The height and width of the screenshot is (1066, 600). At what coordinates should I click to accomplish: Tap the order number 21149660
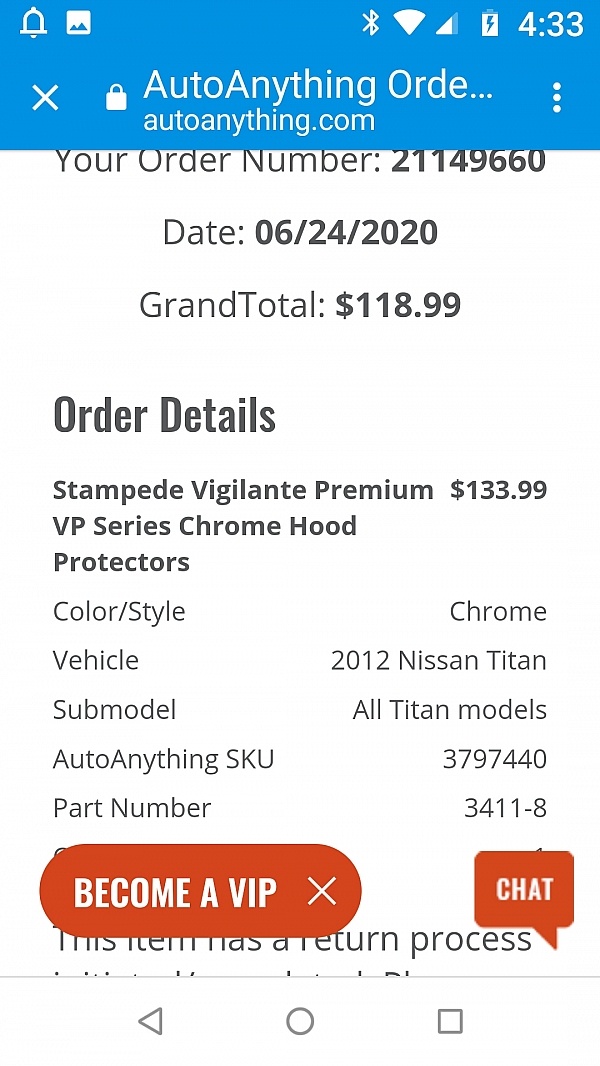pyautogui.click(x=468, y=160)
